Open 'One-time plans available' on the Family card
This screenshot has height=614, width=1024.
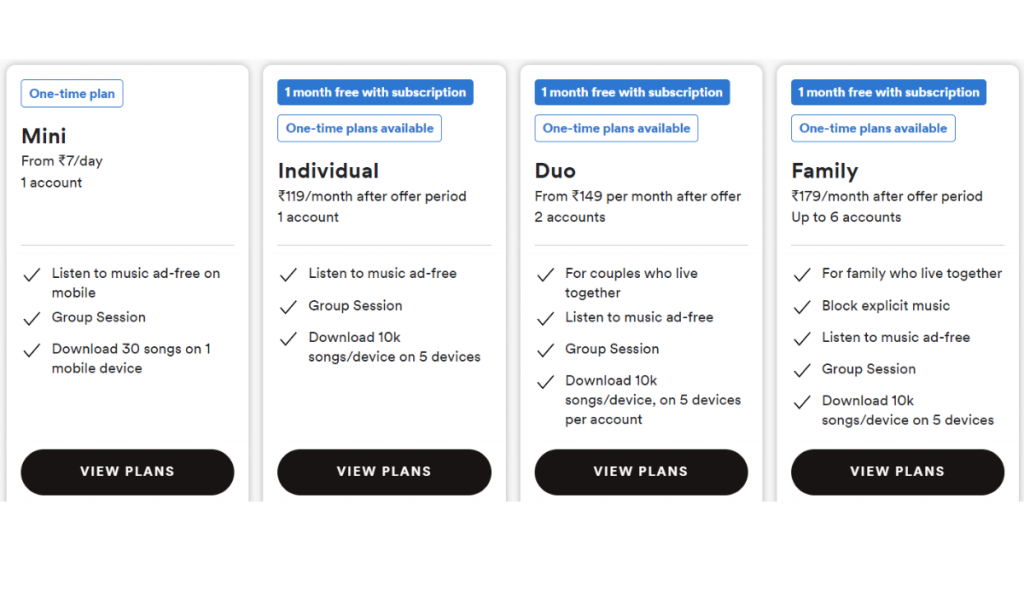872,128
